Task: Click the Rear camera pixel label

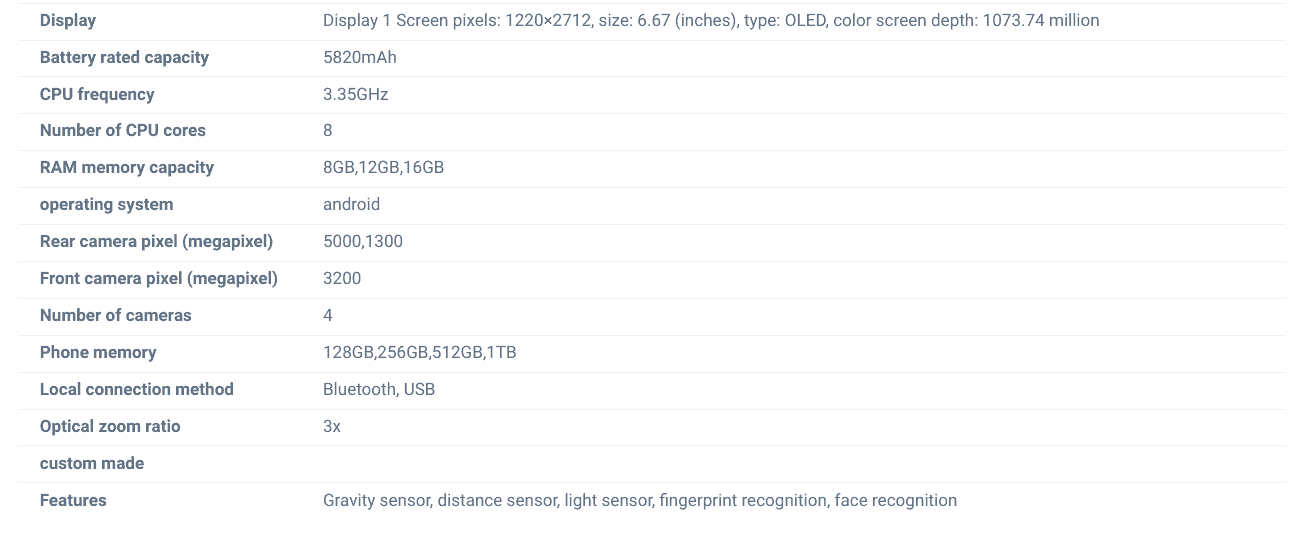Action: click(x=156, y=241)
